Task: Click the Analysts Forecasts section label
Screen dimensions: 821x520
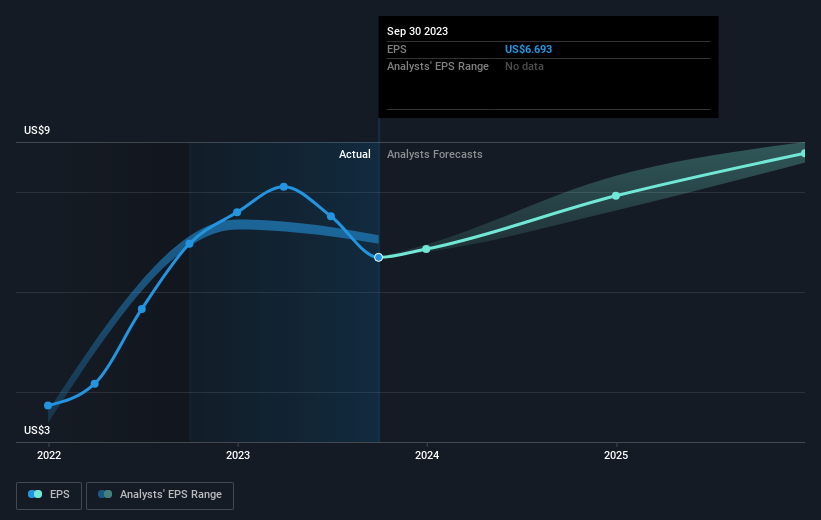Action: click(x=435, y=154)
